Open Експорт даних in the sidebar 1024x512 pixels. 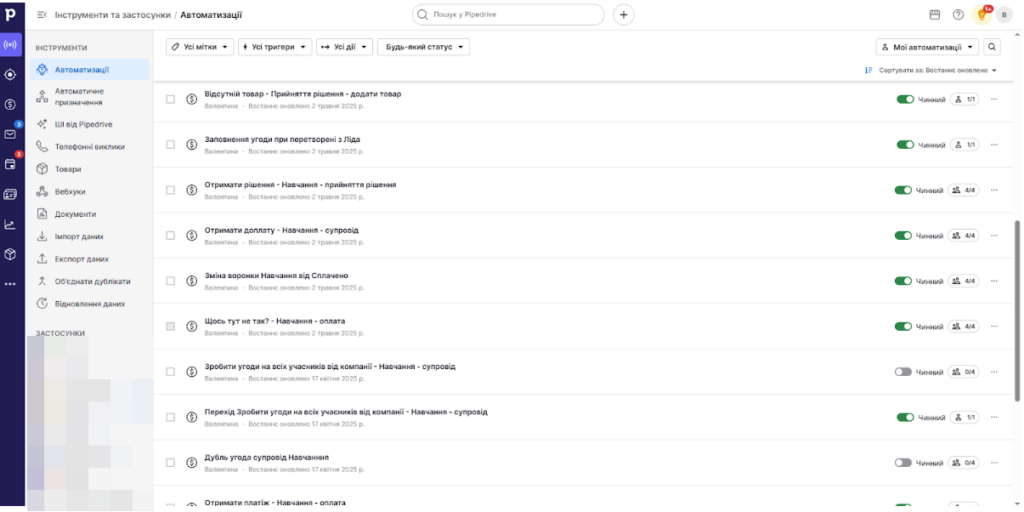[x=89, y=259]
